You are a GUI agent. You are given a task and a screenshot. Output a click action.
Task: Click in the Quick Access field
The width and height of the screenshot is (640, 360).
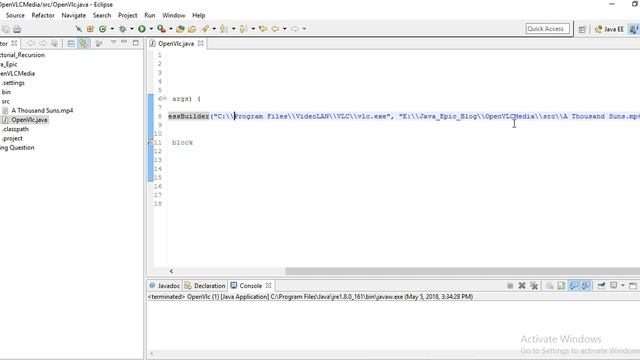(547, 29)
